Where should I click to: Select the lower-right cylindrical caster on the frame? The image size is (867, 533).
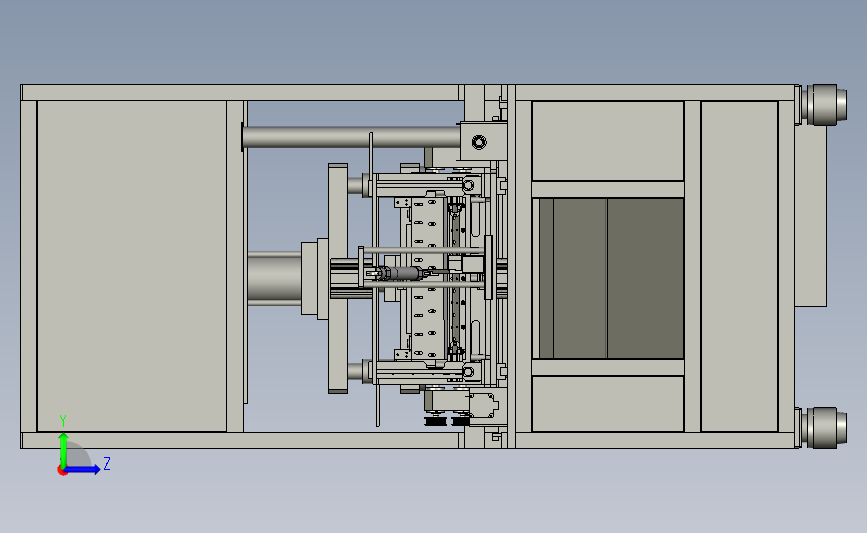(x=823, y=427)
